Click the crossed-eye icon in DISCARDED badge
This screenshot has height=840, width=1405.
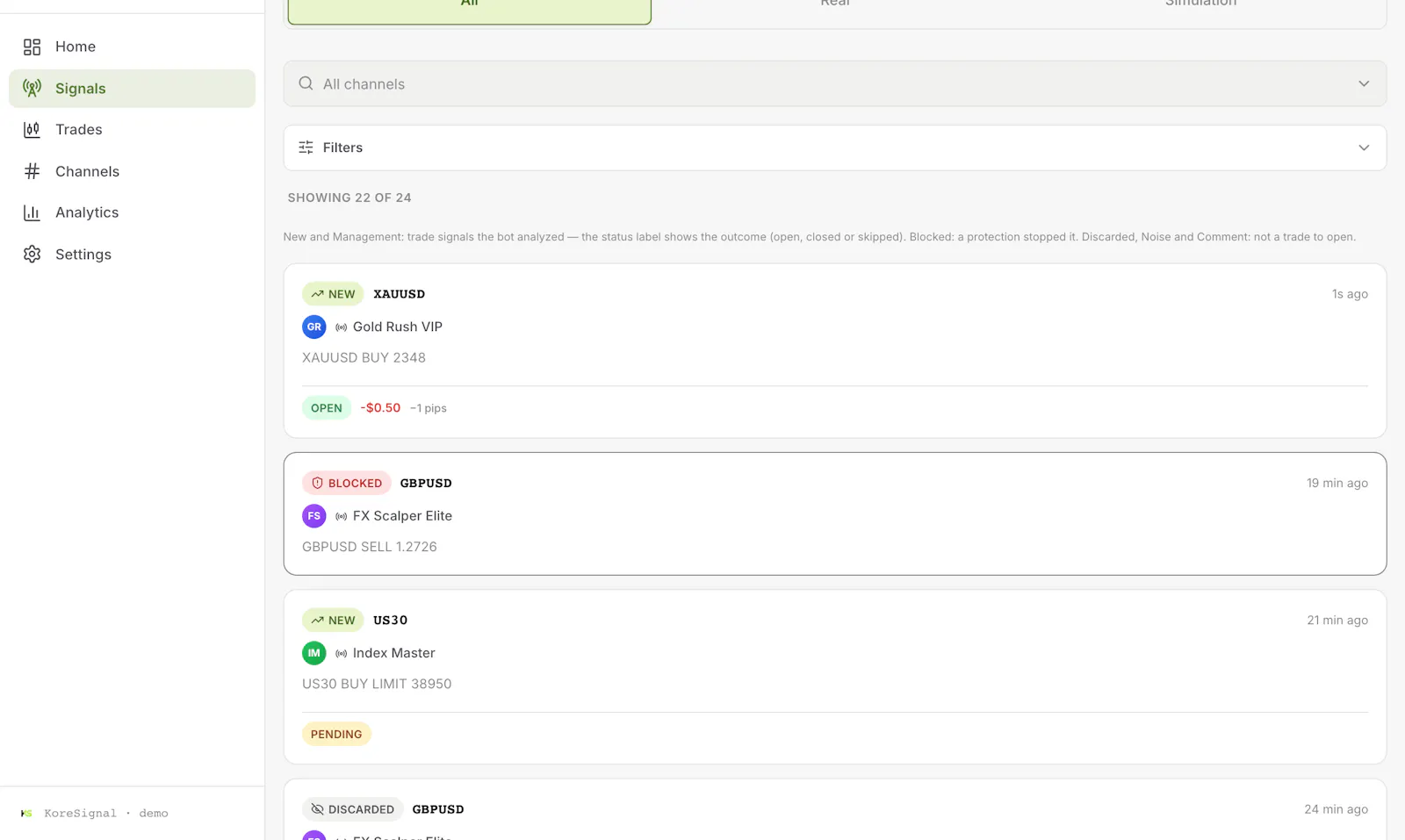point(318,809)
